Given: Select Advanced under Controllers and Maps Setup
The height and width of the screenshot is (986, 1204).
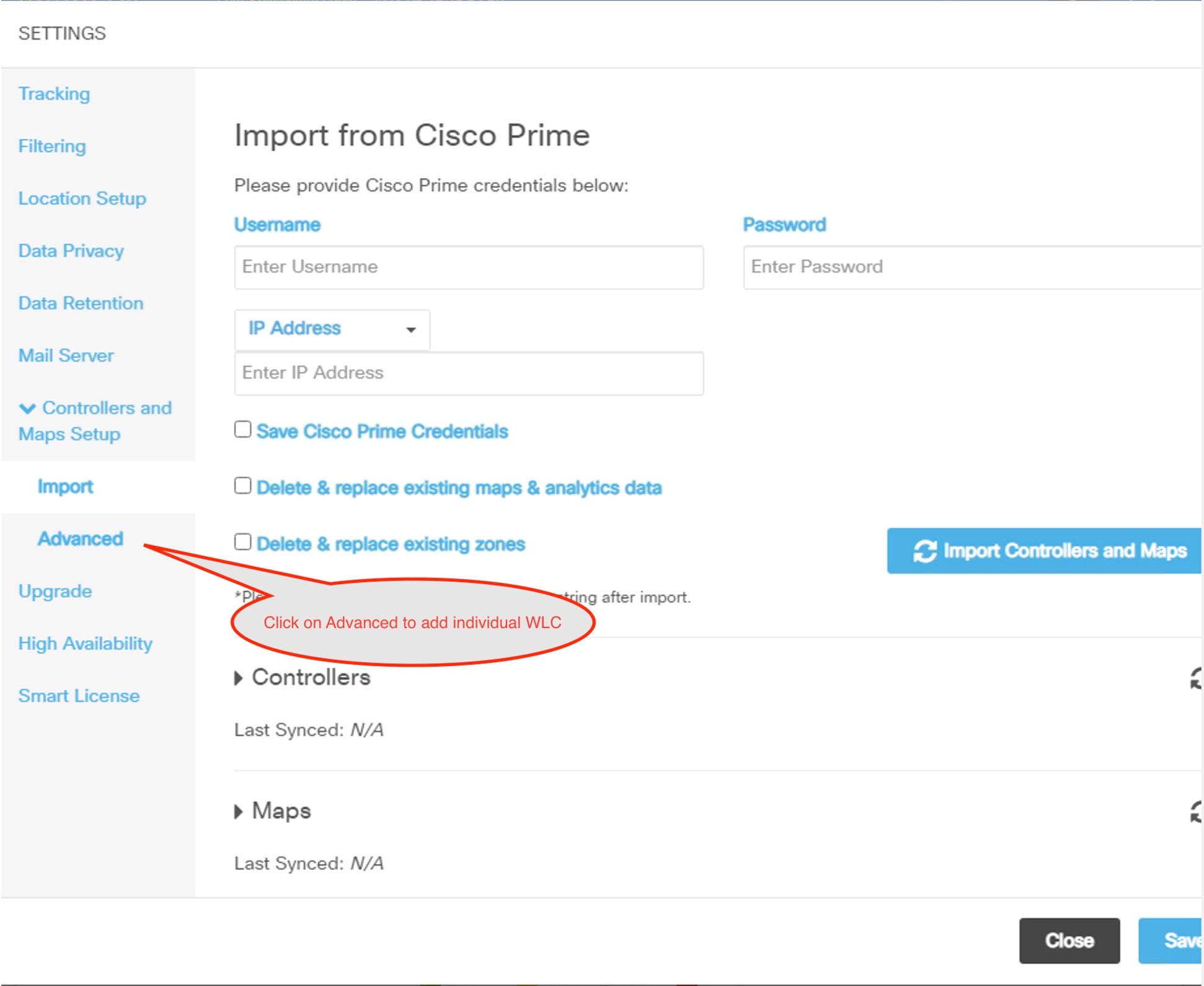Looking at the screenshot, I should pos(81,539).
